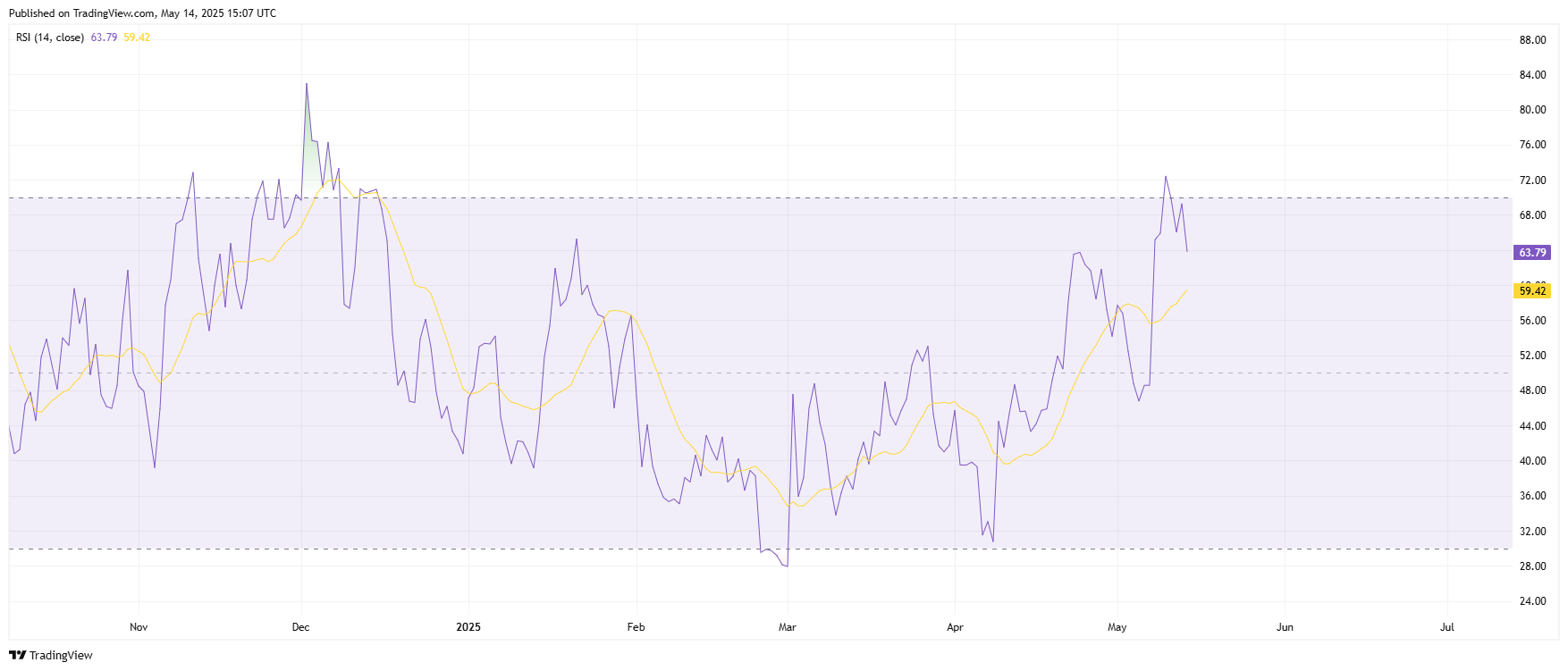The width and height of the screenshot is (1568, 671).
Task: Click the 84.00 scale value
Action: click(1532, 75)
